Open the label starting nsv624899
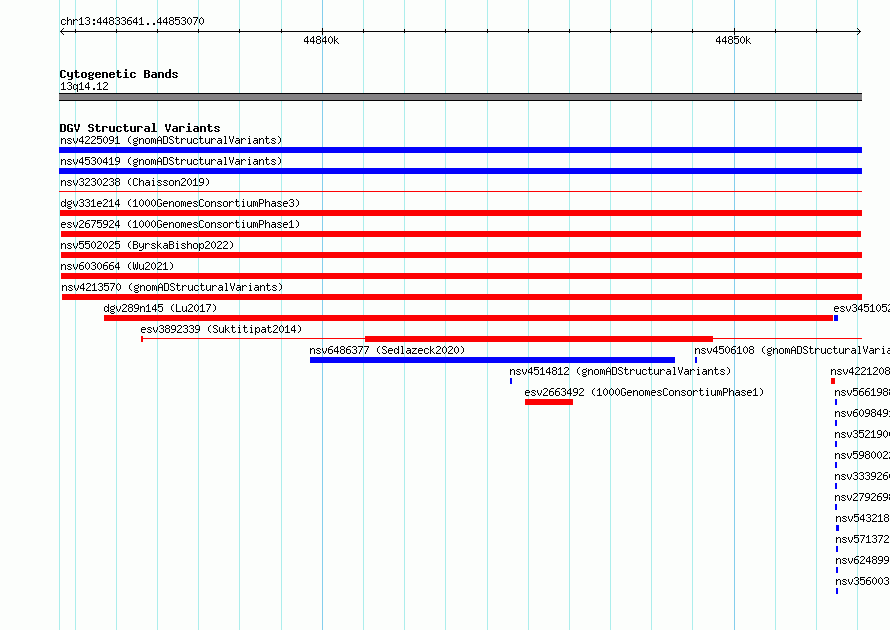890x630 pixels. [863, 560]
